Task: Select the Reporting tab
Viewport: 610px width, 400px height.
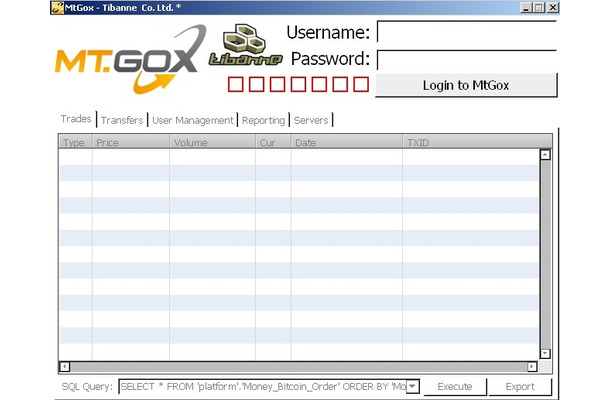Action: click(263, 120)
